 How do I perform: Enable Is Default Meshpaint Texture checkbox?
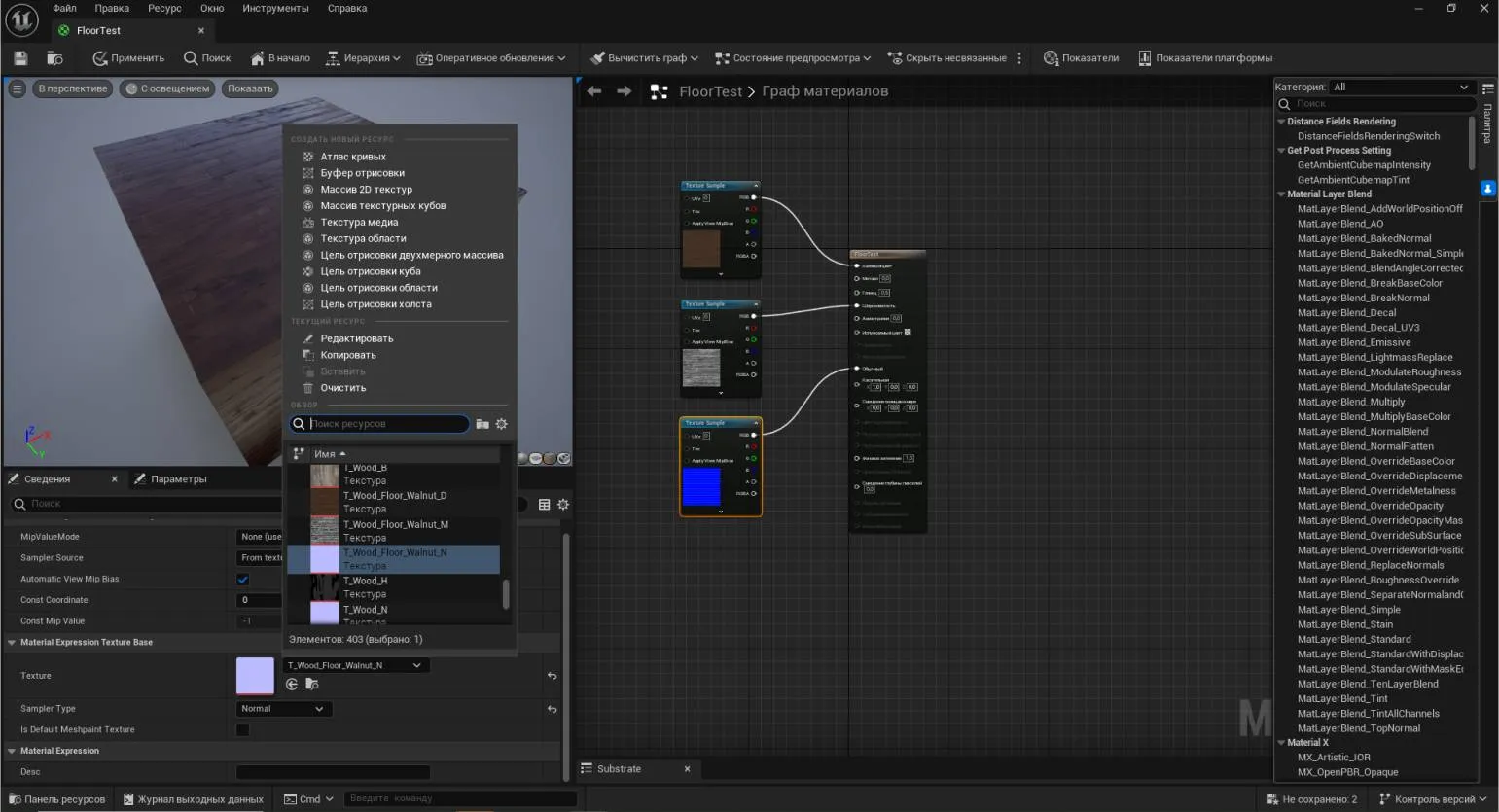tap(243, 730)
